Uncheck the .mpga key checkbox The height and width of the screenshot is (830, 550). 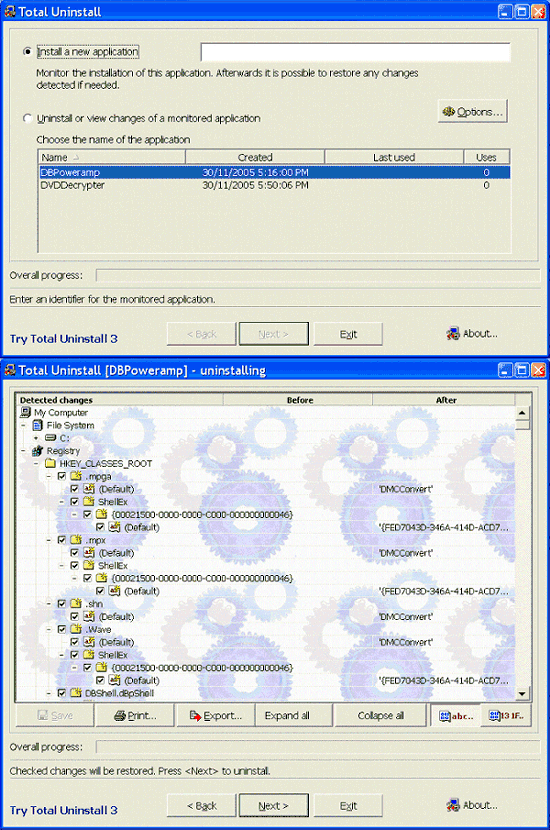(62, 476)
